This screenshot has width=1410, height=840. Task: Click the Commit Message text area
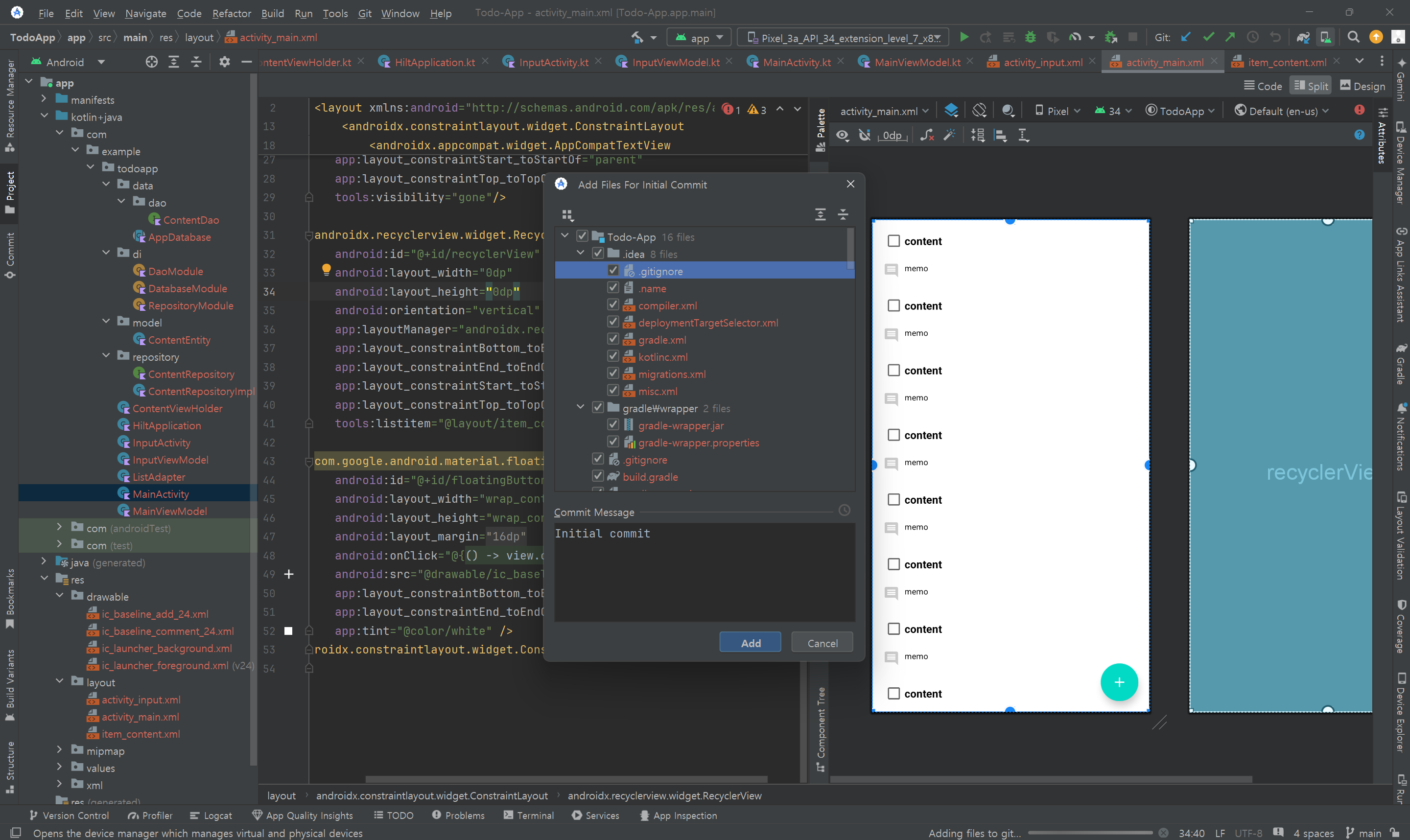click(704, 572)
